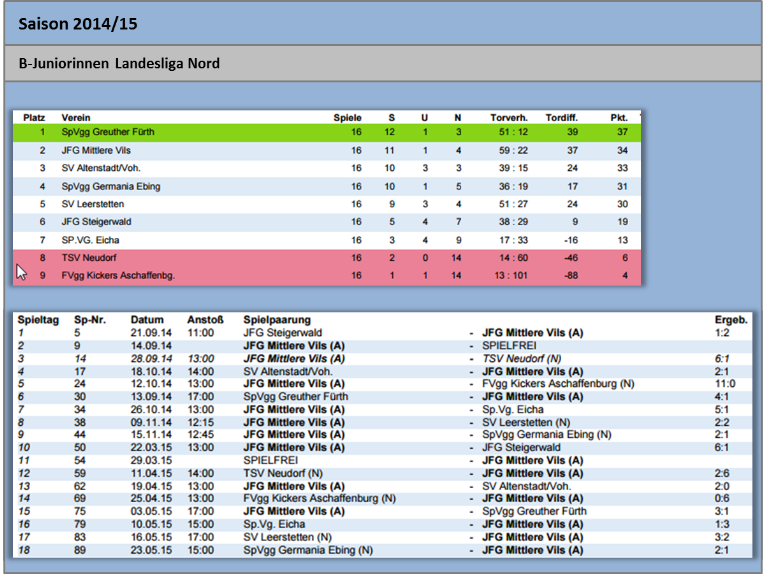Click result '3:2' in 16.05.15 row

(722, 537)
